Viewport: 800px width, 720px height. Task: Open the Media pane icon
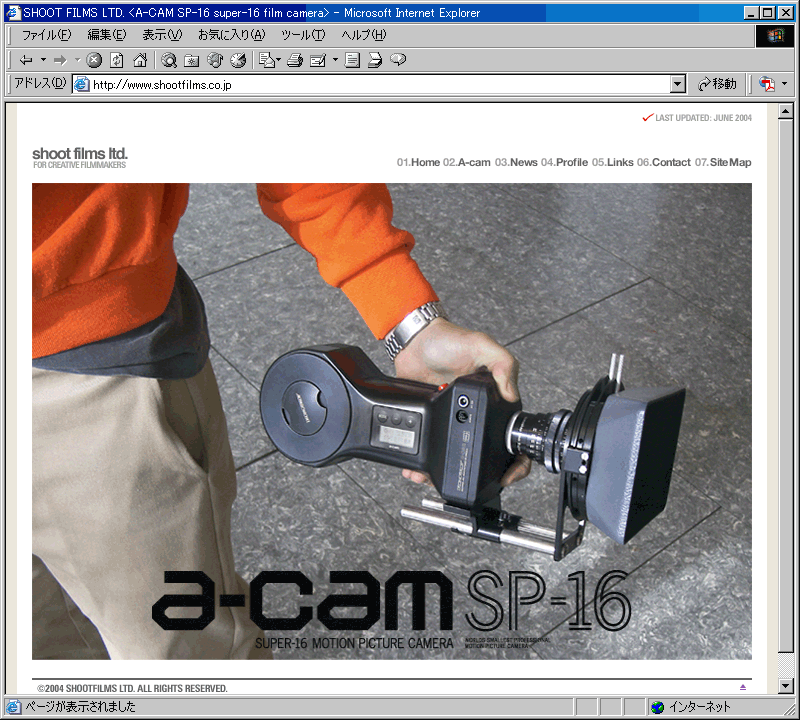[x=215, y=60]
